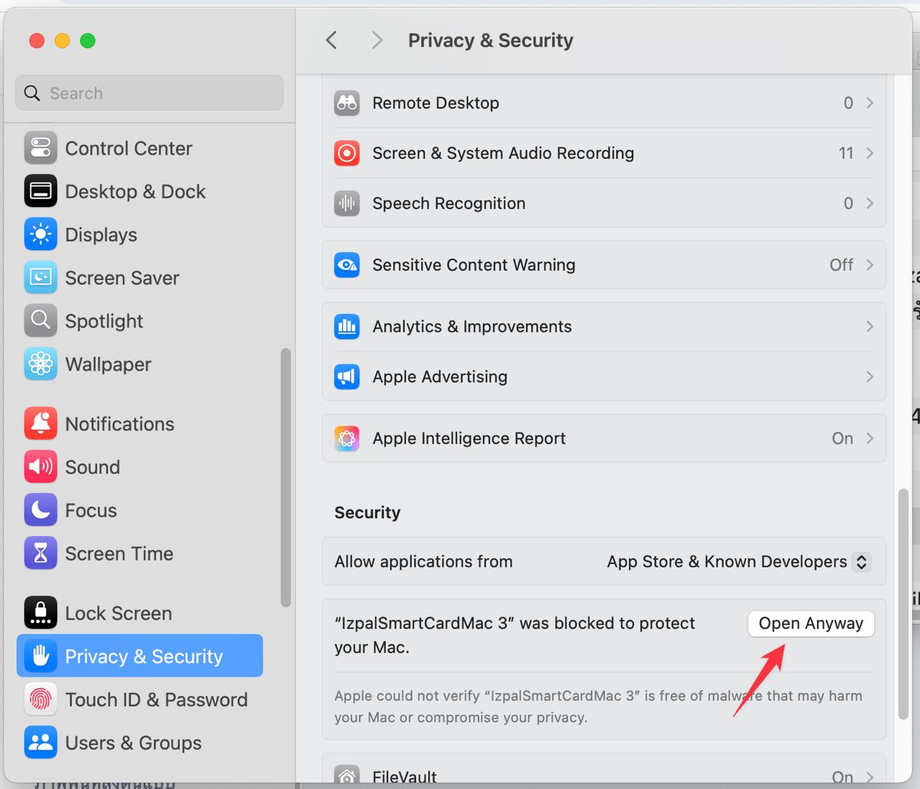The image size is (920, 789).
Task: Click the Notifications bell icon
Action: (x=40, y=424)
